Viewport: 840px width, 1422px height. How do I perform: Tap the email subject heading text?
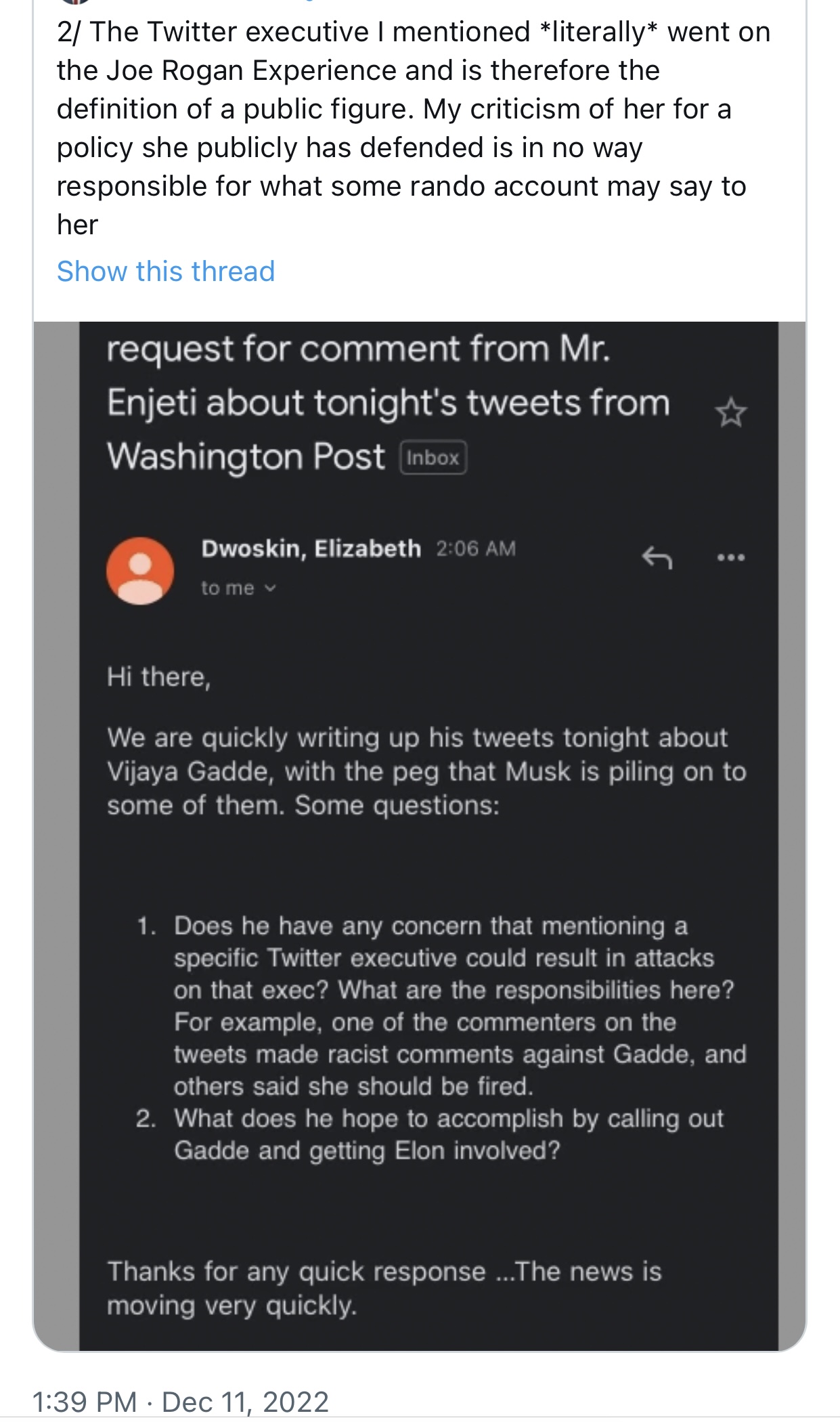point(389,403)
